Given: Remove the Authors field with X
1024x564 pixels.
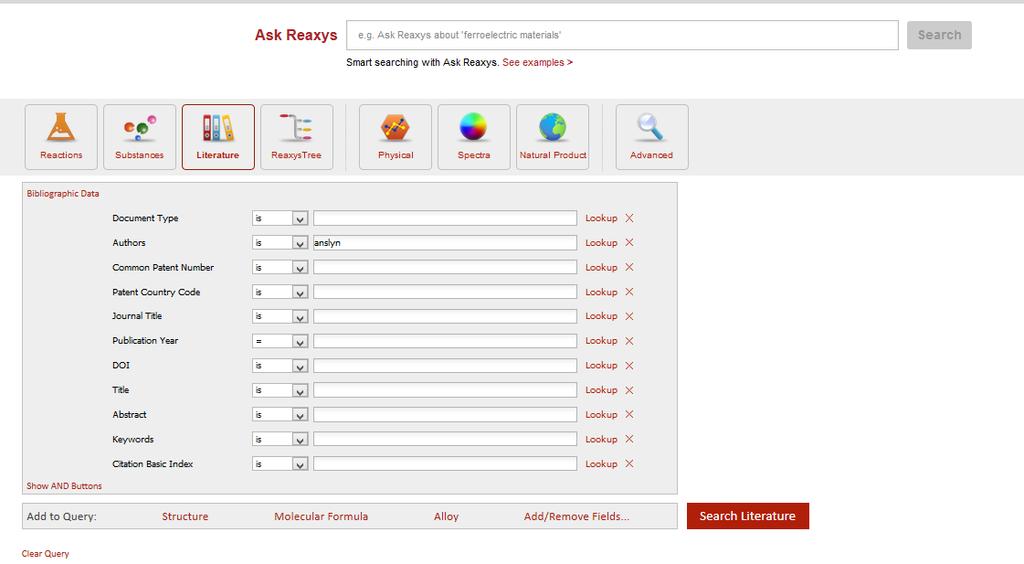Looking at the screenshot, I should click(x=630, y=242).
